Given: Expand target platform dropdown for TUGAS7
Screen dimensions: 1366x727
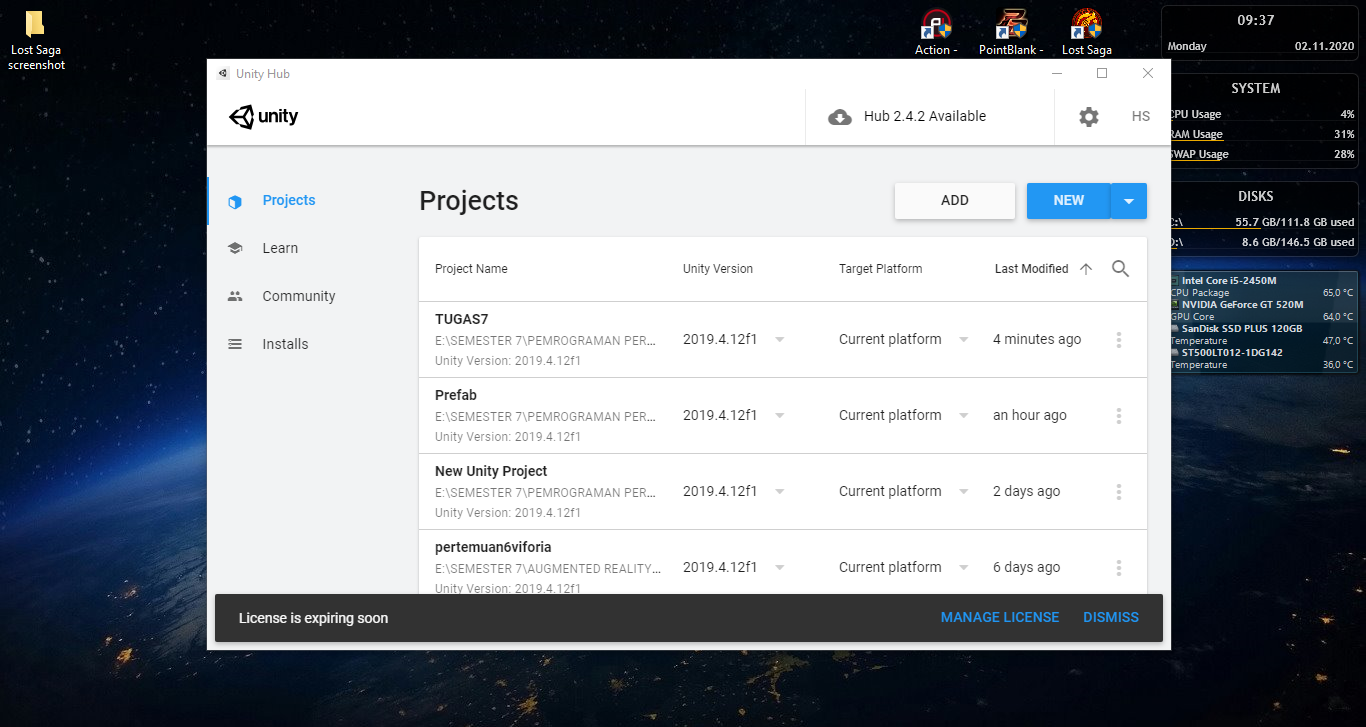Looking at the screenshot, I should (x=964, y=340).
